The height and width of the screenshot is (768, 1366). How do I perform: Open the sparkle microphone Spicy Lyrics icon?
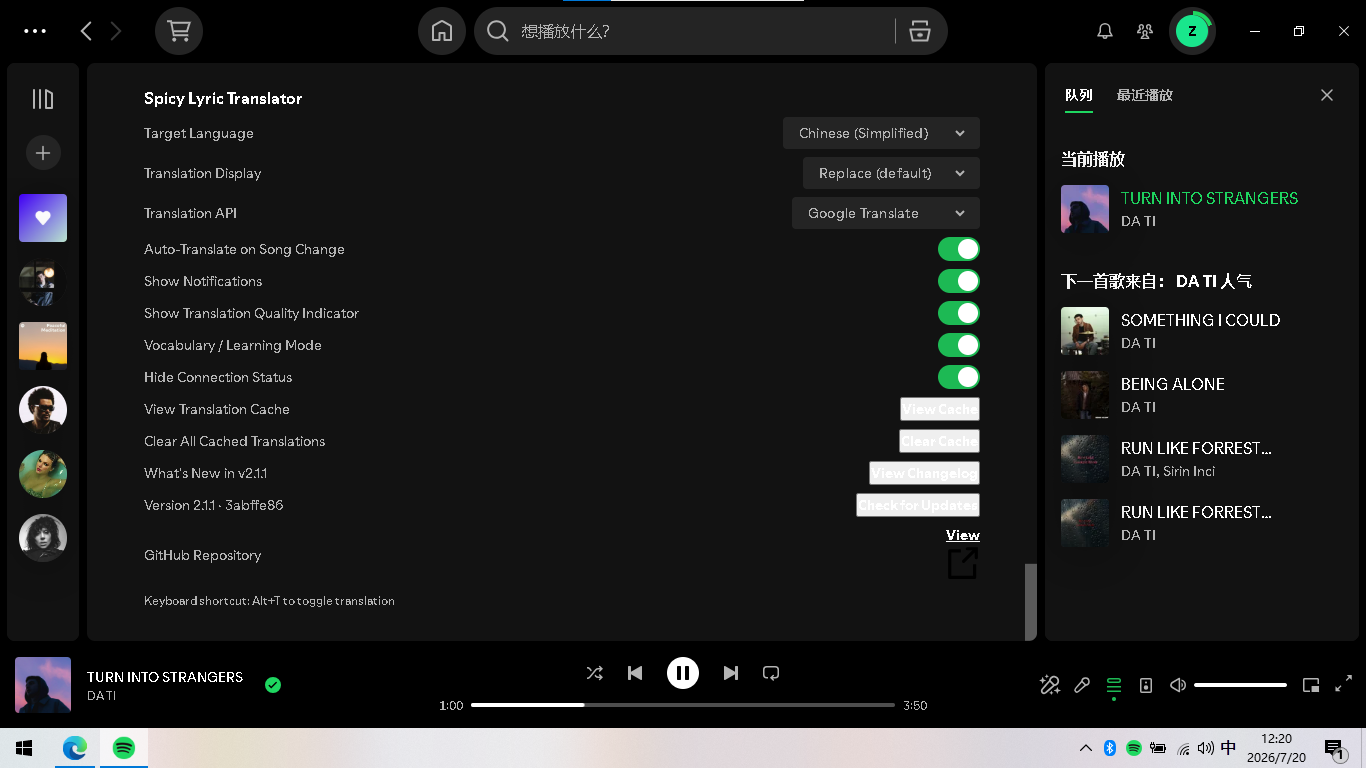coord(1050,685)
